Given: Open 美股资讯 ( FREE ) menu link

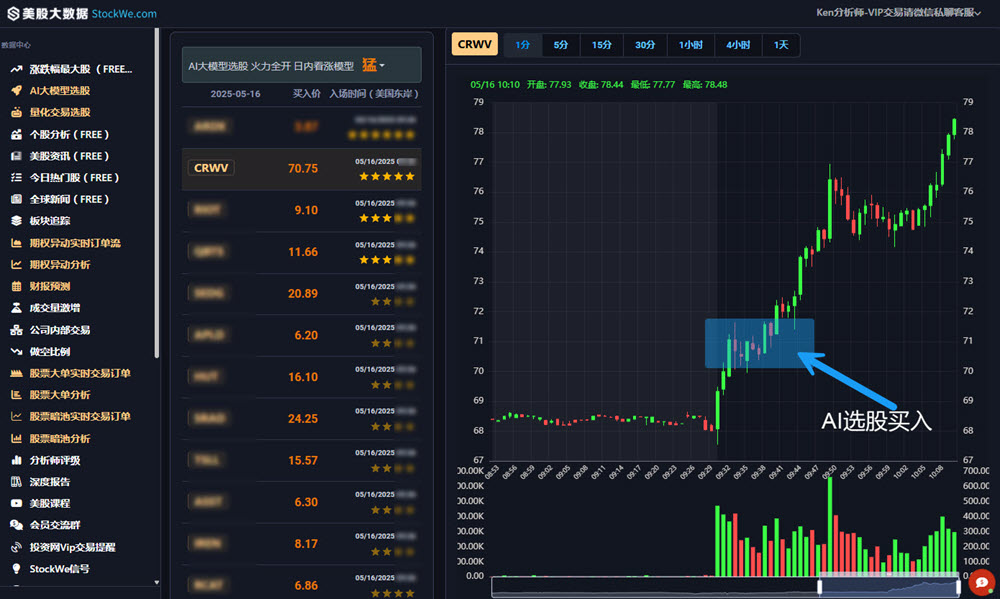Looking at the screenshot, I should click(69, 156).
